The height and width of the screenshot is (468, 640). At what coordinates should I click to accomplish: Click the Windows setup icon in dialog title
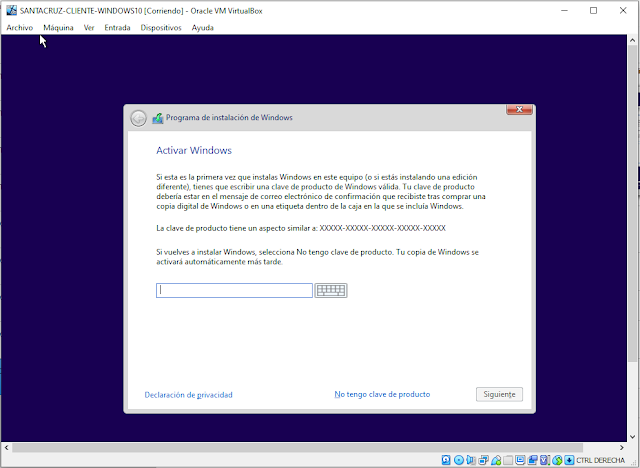[158, 118]
